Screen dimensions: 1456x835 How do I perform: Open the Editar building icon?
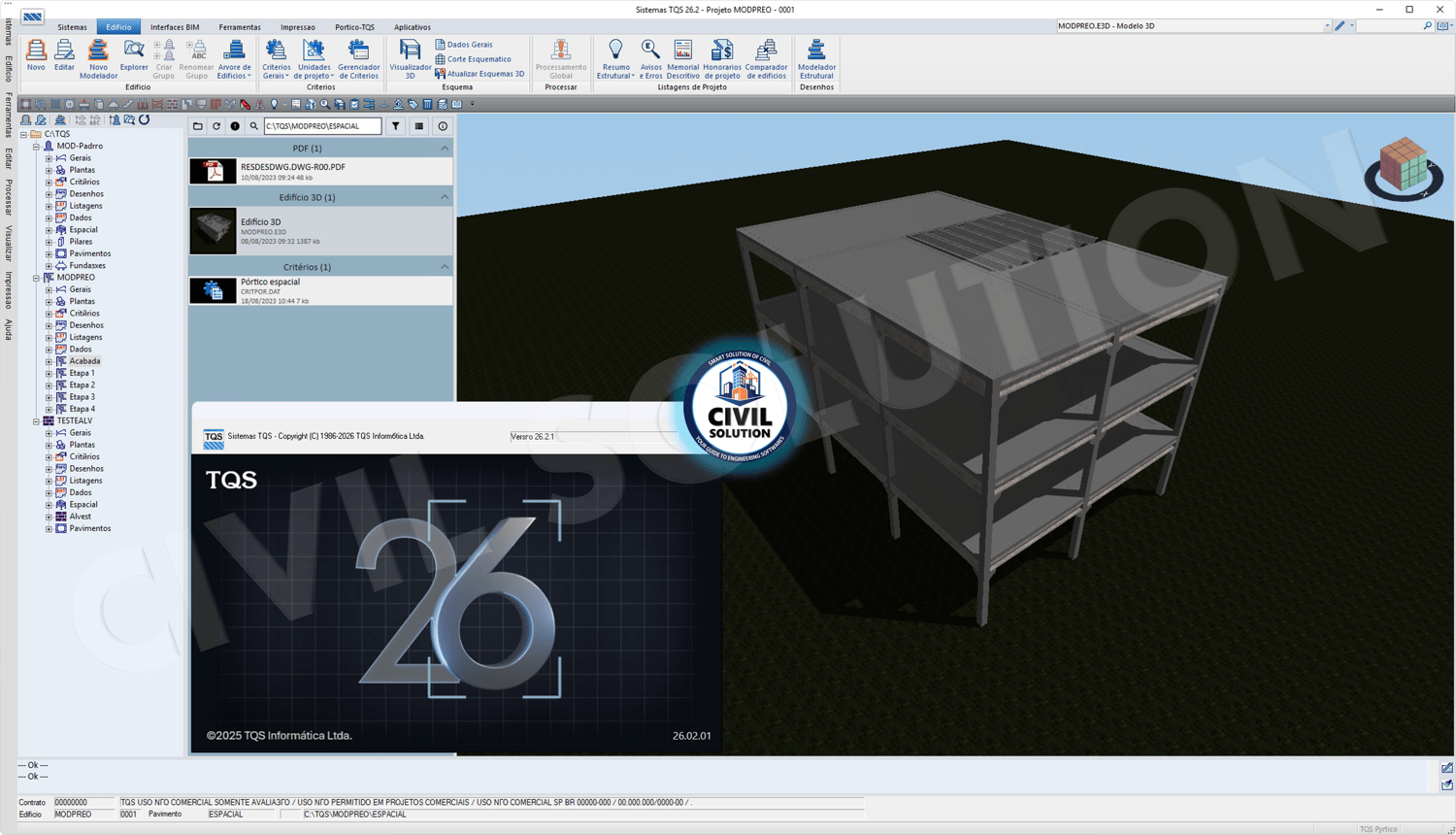64,55
